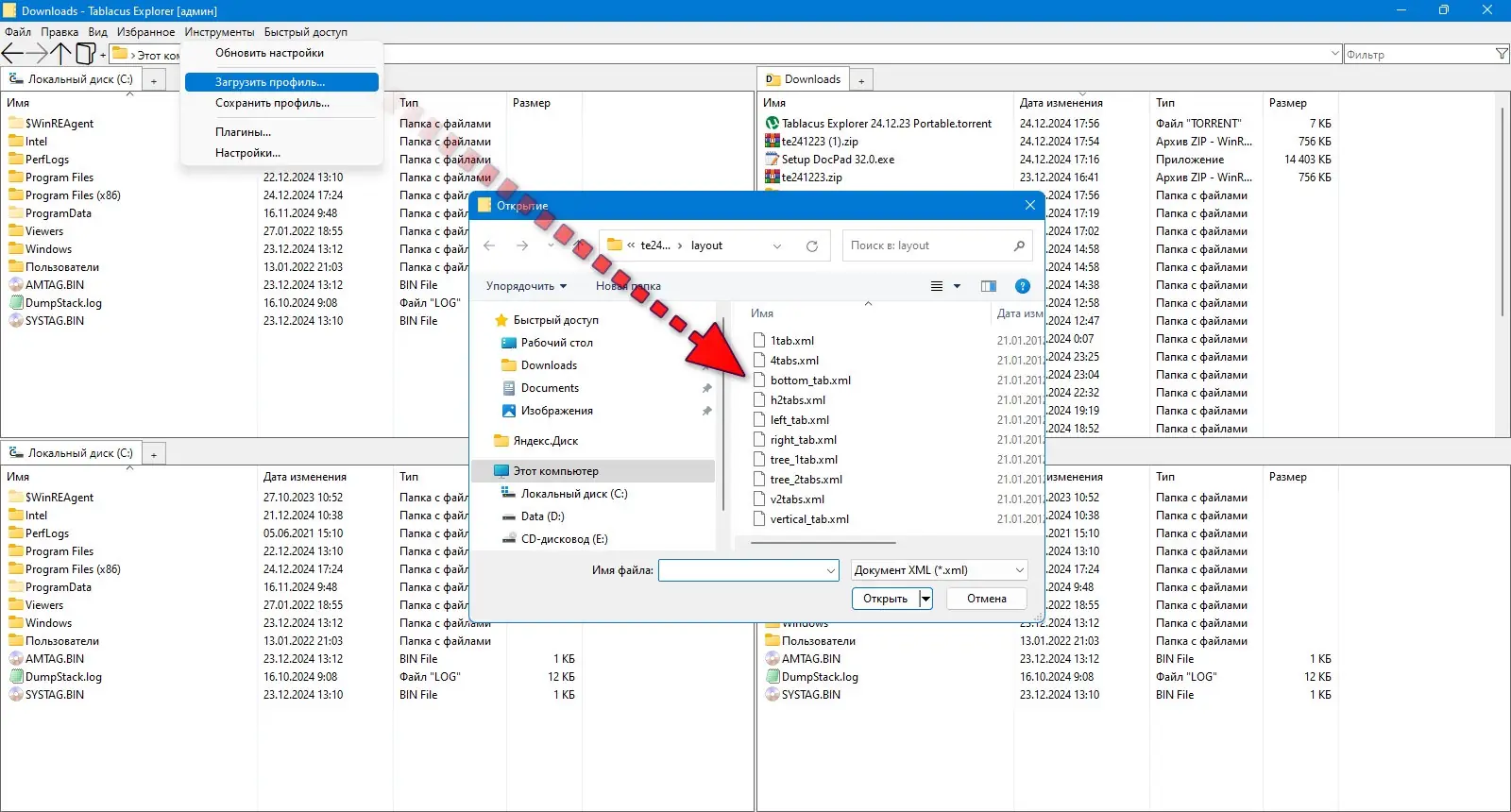
Task: Add a new tab beside the Downloads tab
Action: click(861, 81)
